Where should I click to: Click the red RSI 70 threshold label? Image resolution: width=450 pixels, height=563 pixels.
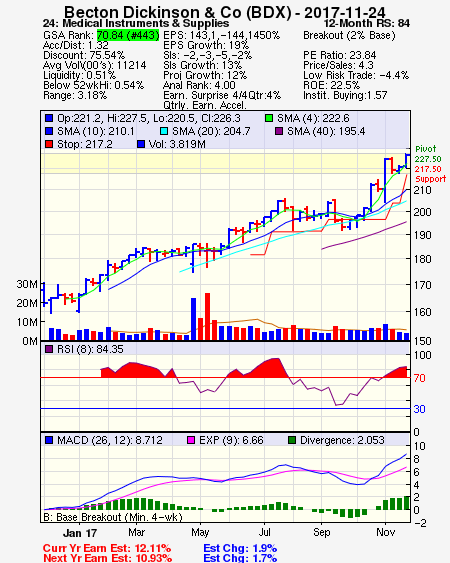(419, 378)
